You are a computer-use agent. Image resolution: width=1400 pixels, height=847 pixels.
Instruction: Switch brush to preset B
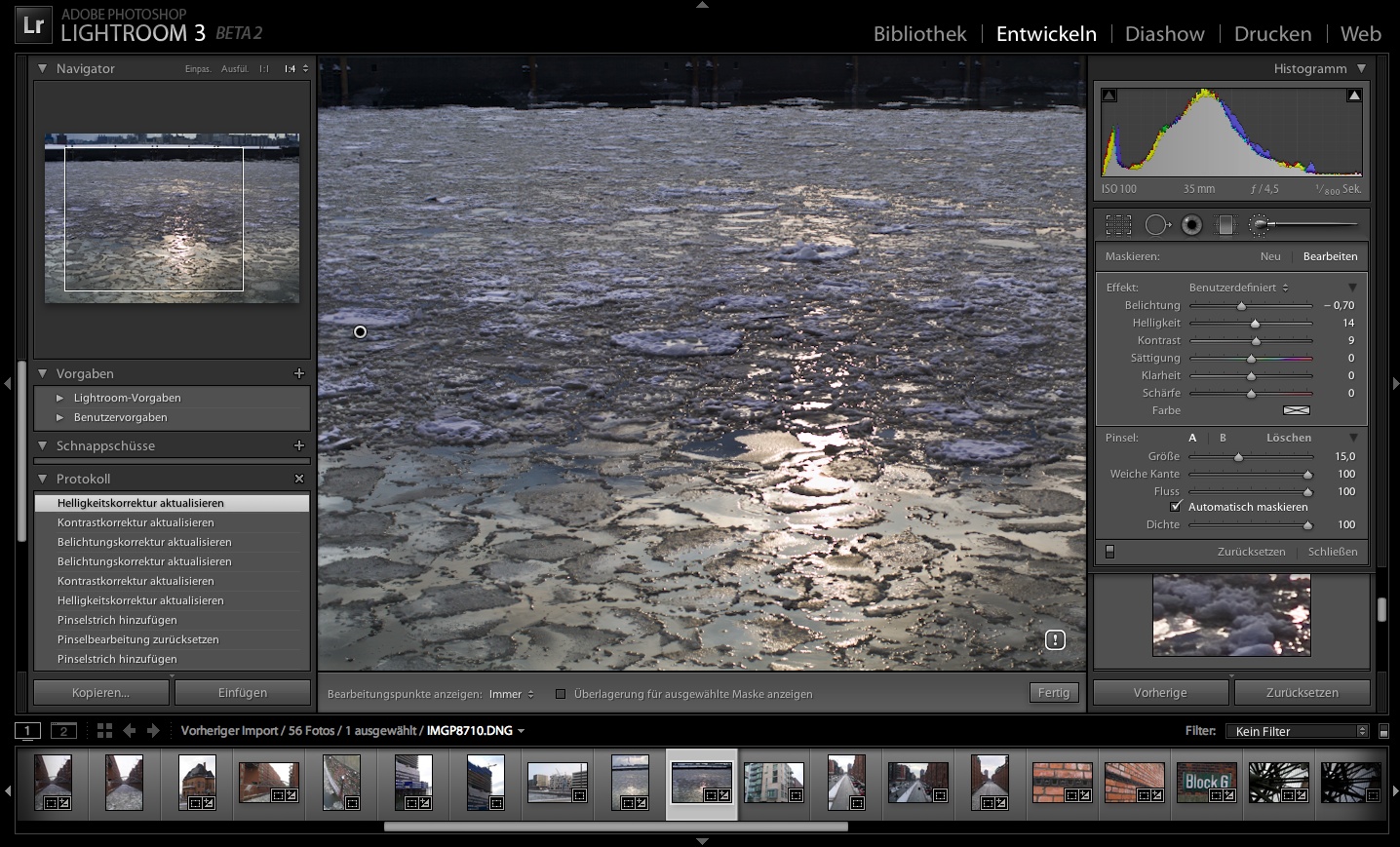pyautogui.click(x=1223, y=438)
